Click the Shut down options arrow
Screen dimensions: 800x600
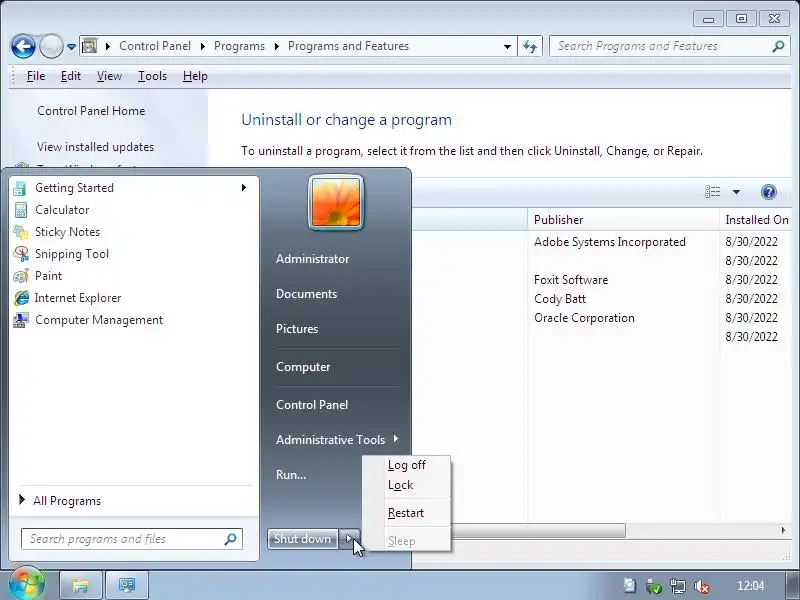(x=349, y=539)
